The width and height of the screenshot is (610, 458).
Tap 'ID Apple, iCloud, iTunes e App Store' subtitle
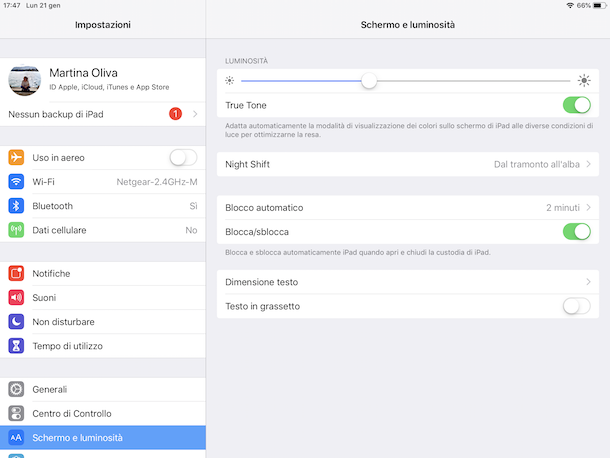click(109, 87)
